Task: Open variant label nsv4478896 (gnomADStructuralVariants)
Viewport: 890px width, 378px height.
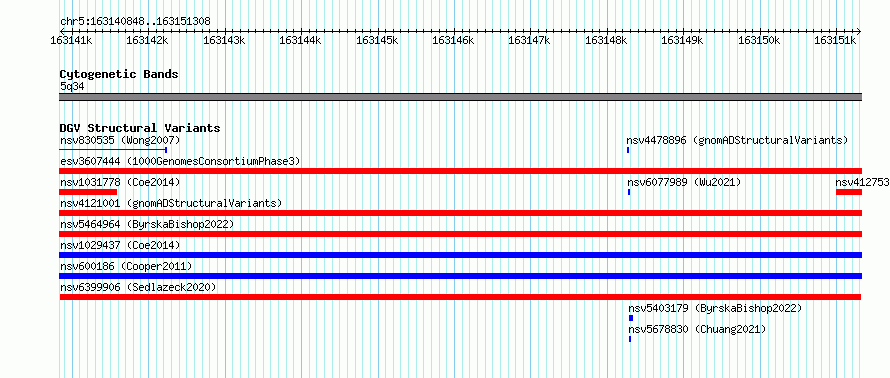Action: coord(737,140)
